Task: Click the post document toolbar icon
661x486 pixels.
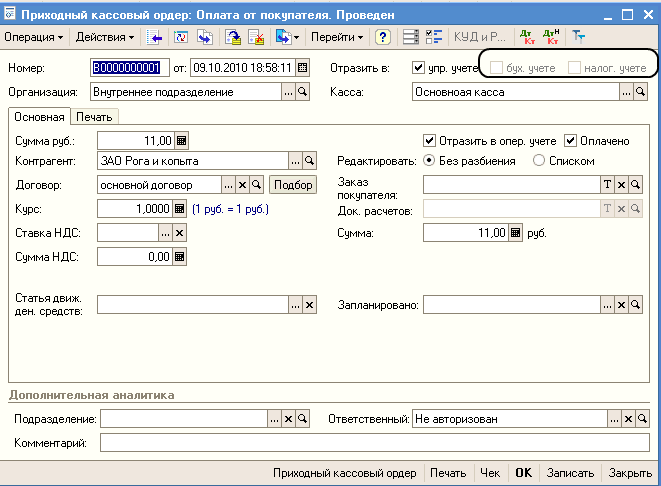Action: (233, 37)
